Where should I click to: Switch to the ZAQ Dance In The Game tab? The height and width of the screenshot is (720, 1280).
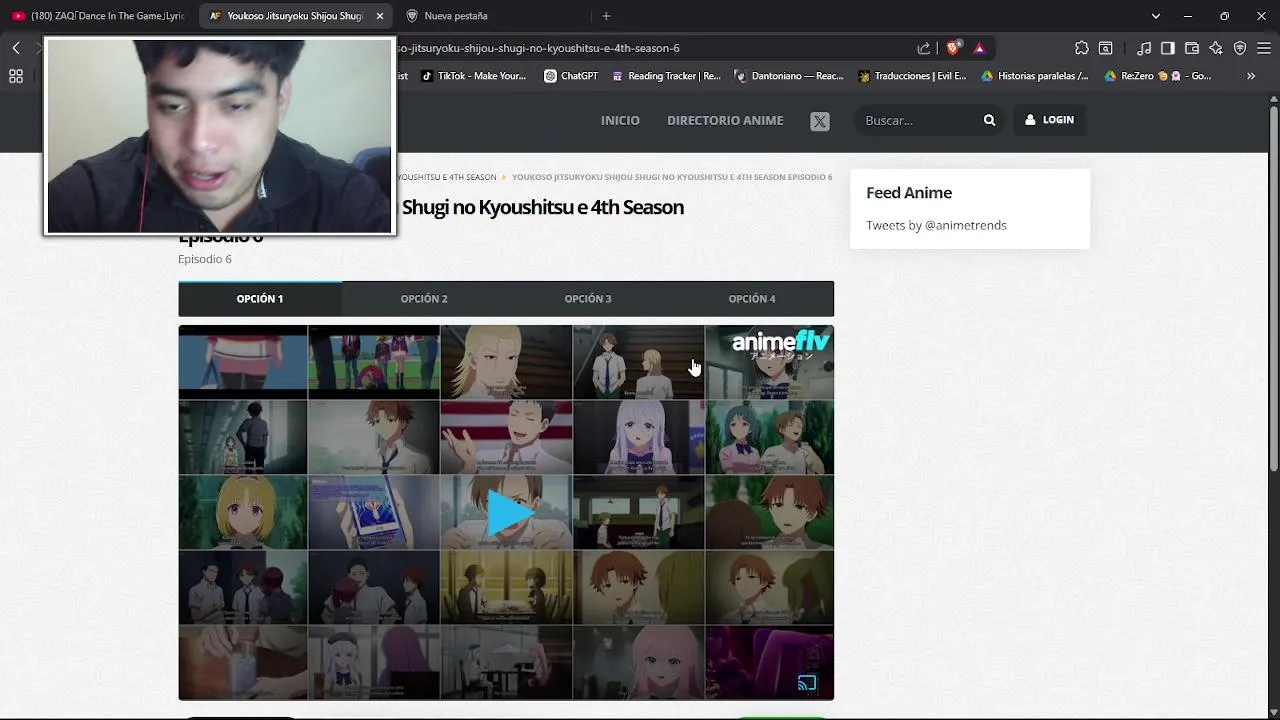(x=98, y=16)
